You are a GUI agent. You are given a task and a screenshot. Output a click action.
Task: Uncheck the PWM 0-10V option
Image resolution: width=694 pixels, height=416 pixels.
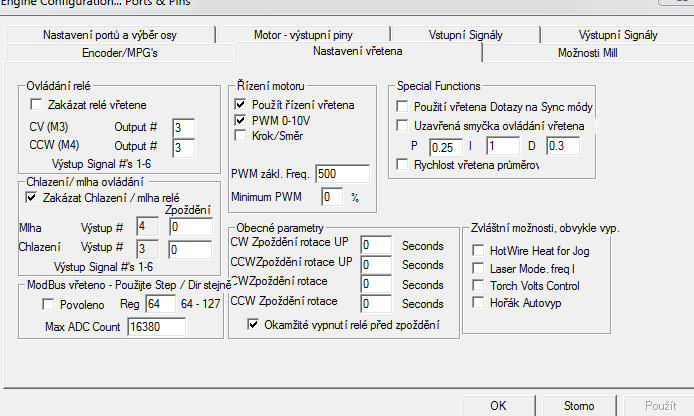240,120
